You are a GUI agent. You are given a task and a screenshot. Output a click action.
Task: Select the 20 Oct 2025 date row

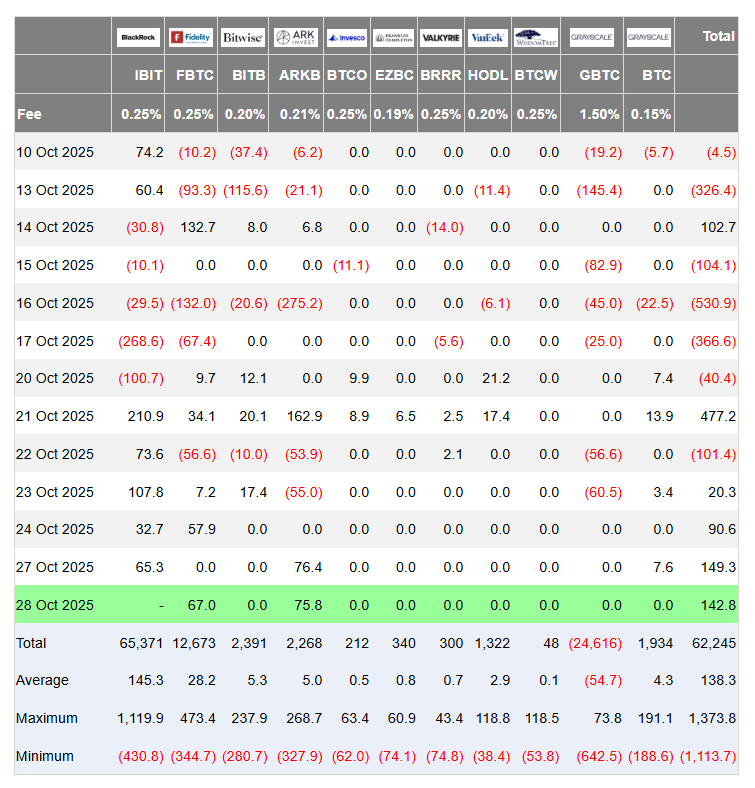point(376,378)
